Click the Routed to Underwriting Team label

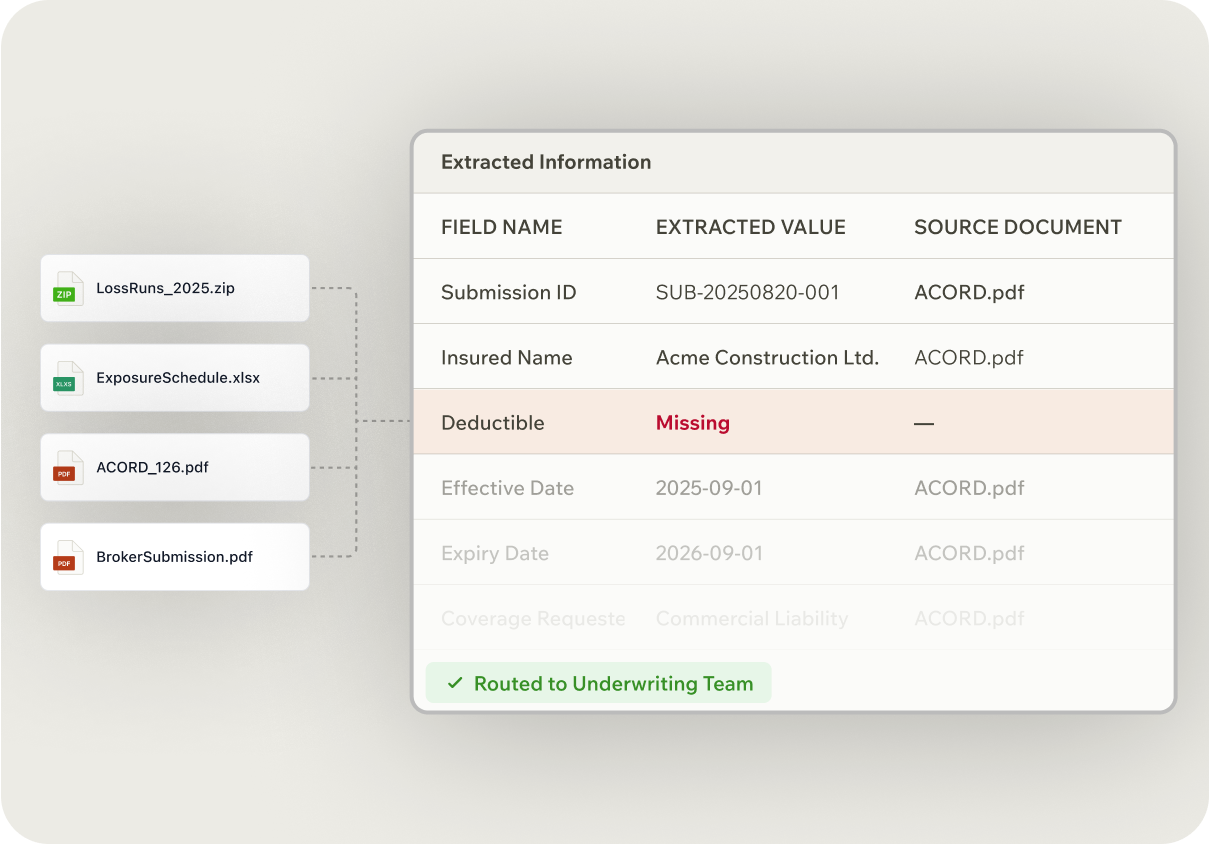[613, 684]
